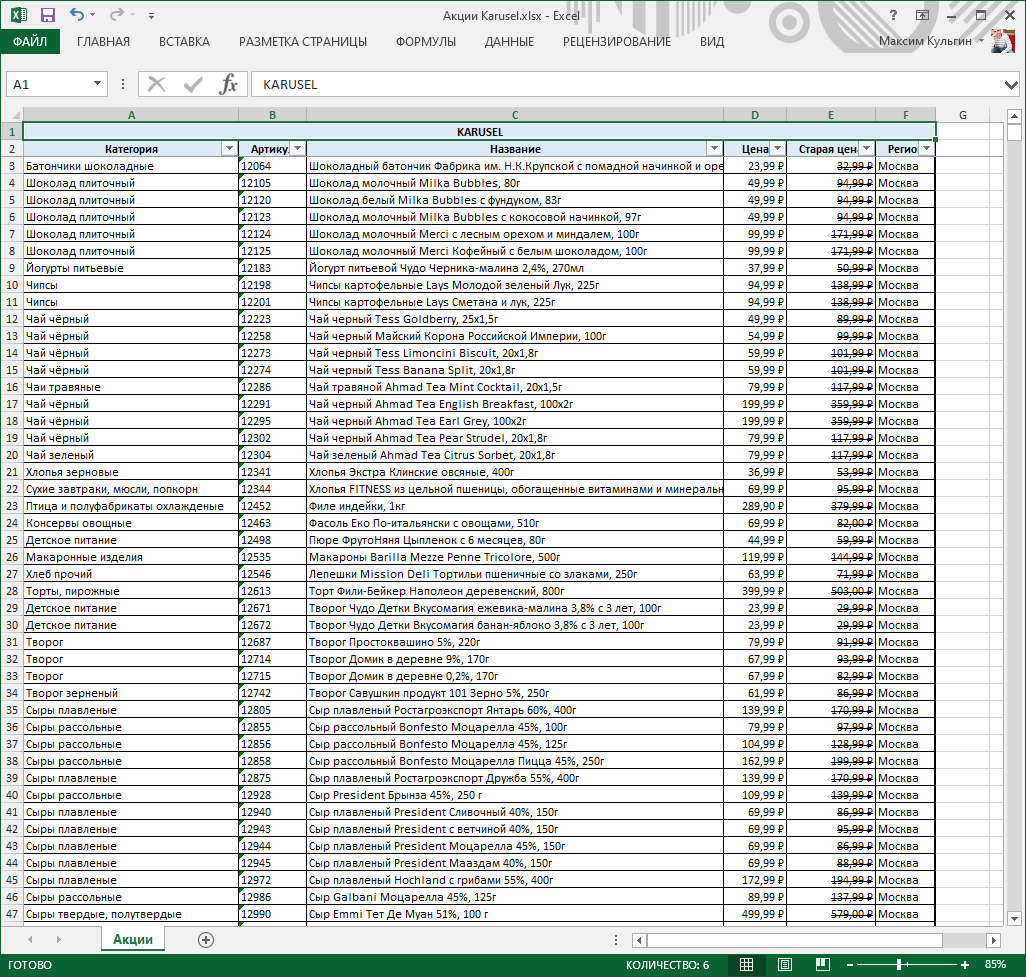The width and height of the screenshot is (1026, 977).
Task: Save the workbook with the floppy disk icon
Action: point(48,14)
